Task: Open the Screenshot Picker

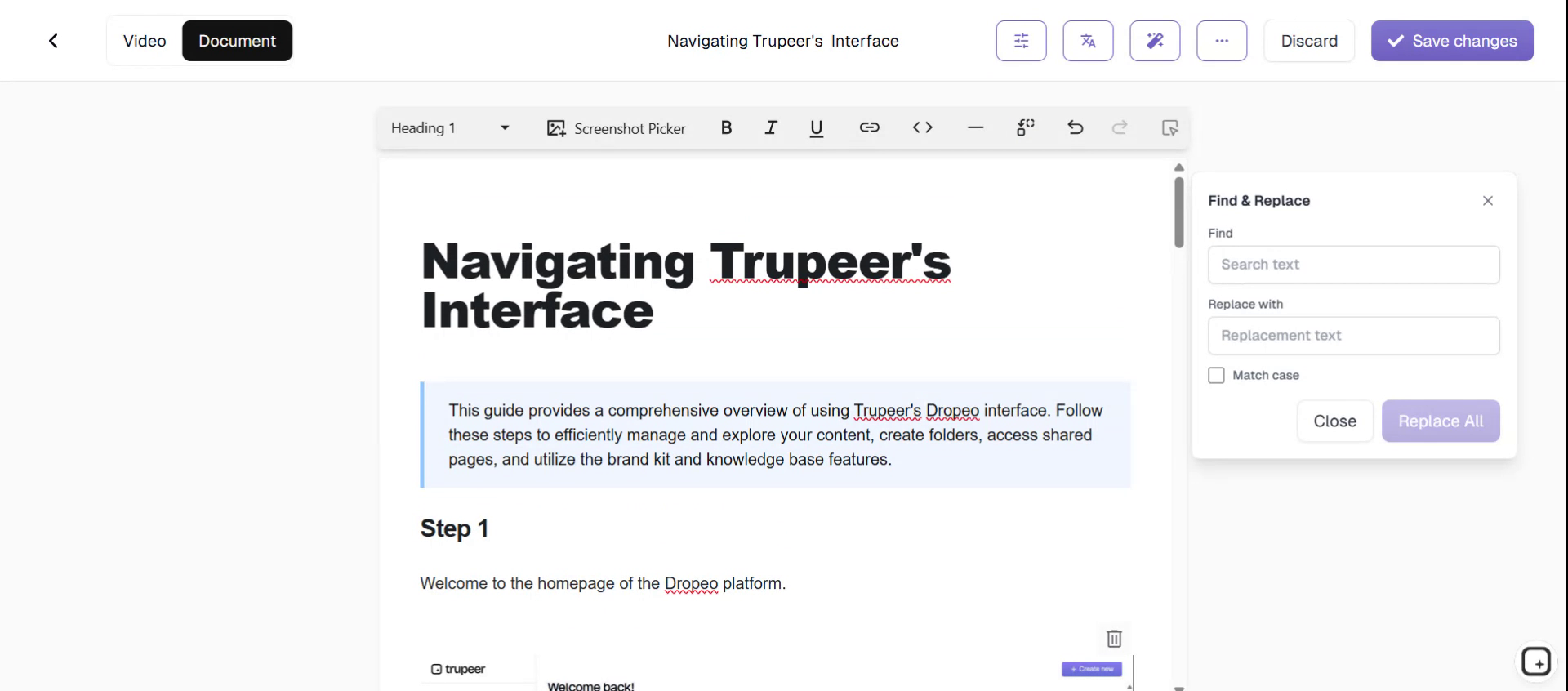Action: [617, 128]
